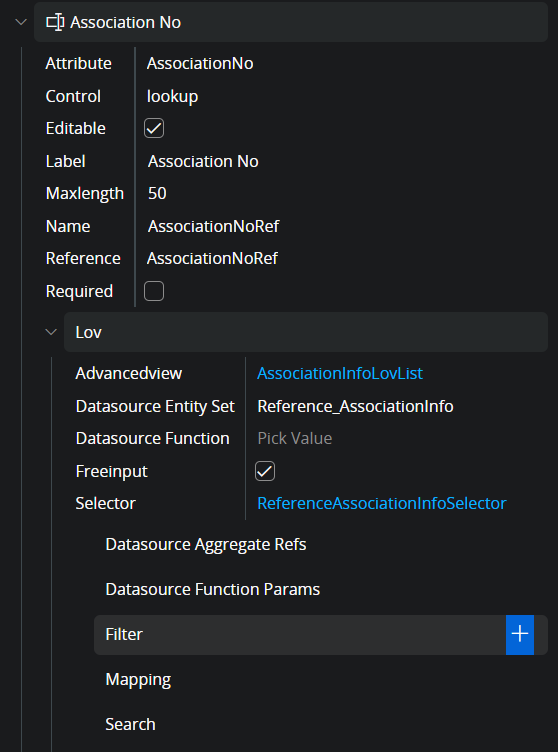Edit the Maxlength value 50
Screen dimensions: 558x752
click(x=157, y=193)
